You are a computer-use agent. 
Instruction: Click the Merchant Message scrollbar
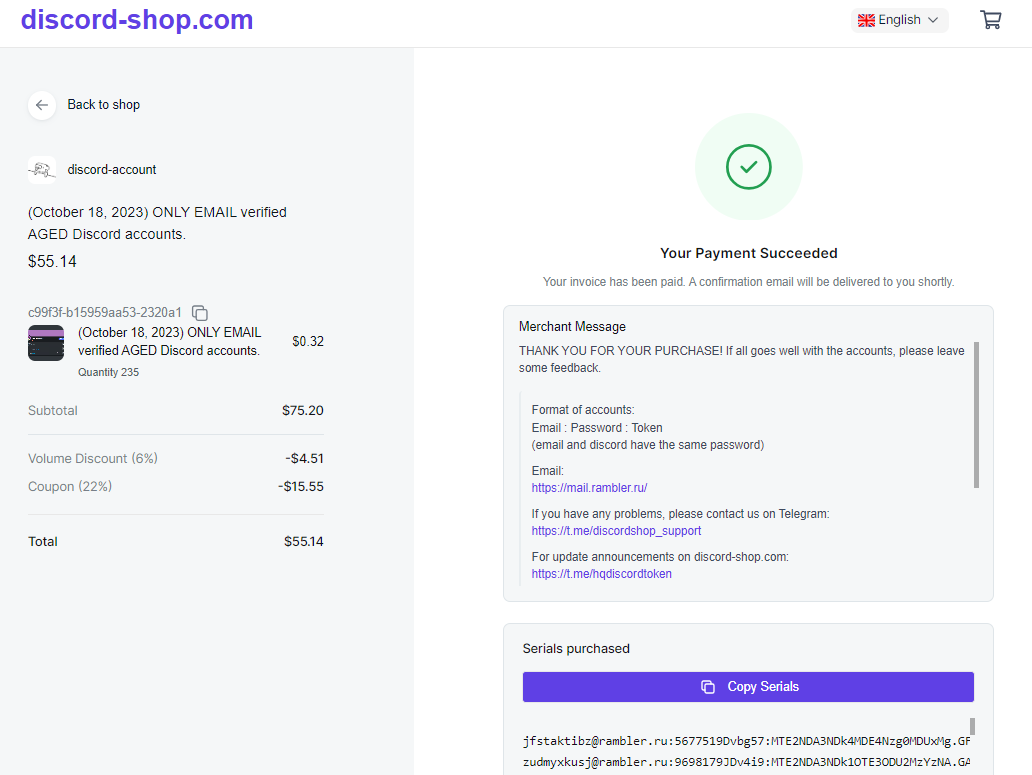coord(976,414)
